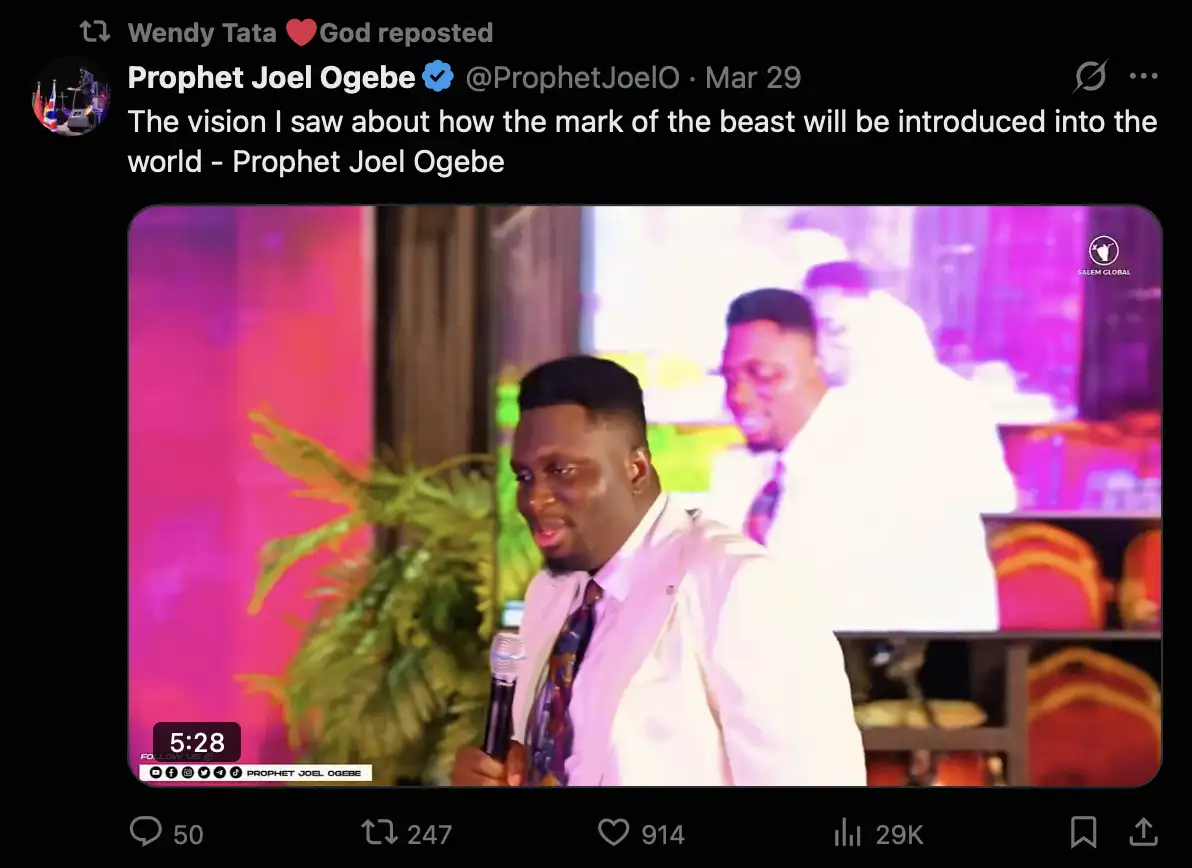Click the Prophet Joel Ogebe display name

tap(271, 77)
